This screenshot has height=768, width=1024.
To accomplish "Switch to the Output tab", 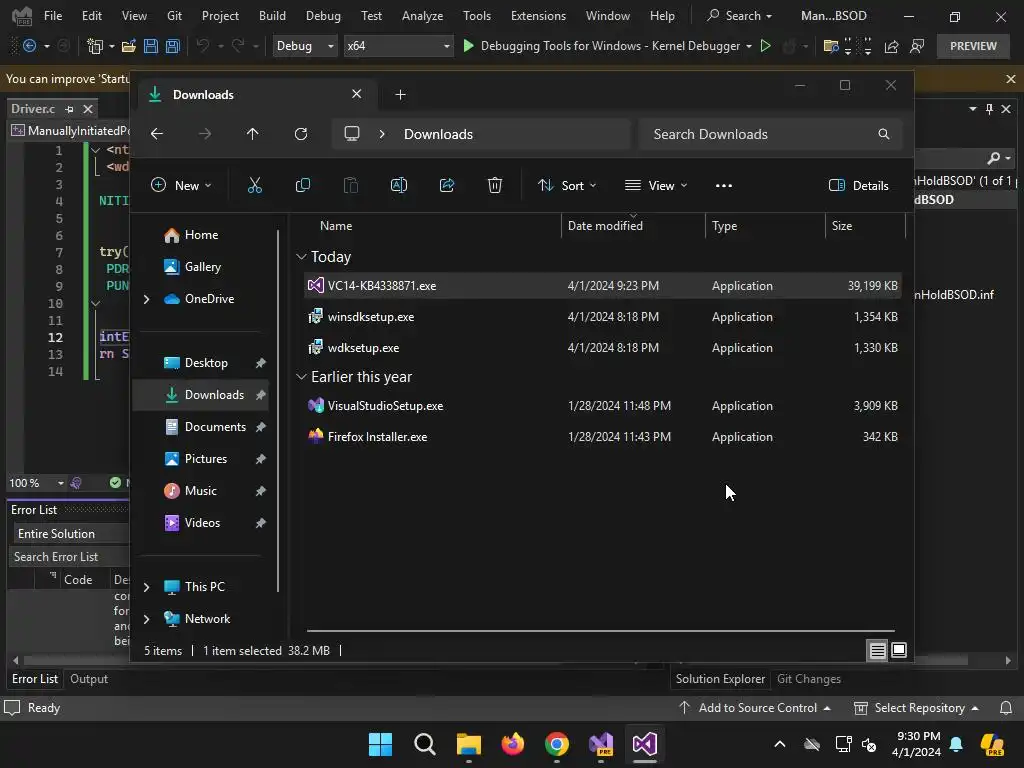I will pyautogui.click(x=89, y=679).
